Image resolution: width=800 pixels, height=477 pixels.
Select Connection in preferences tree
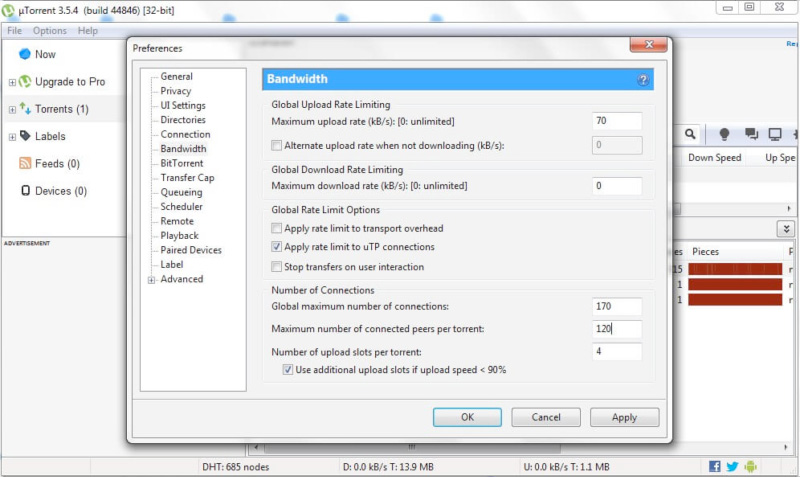[x=185, y=134]
